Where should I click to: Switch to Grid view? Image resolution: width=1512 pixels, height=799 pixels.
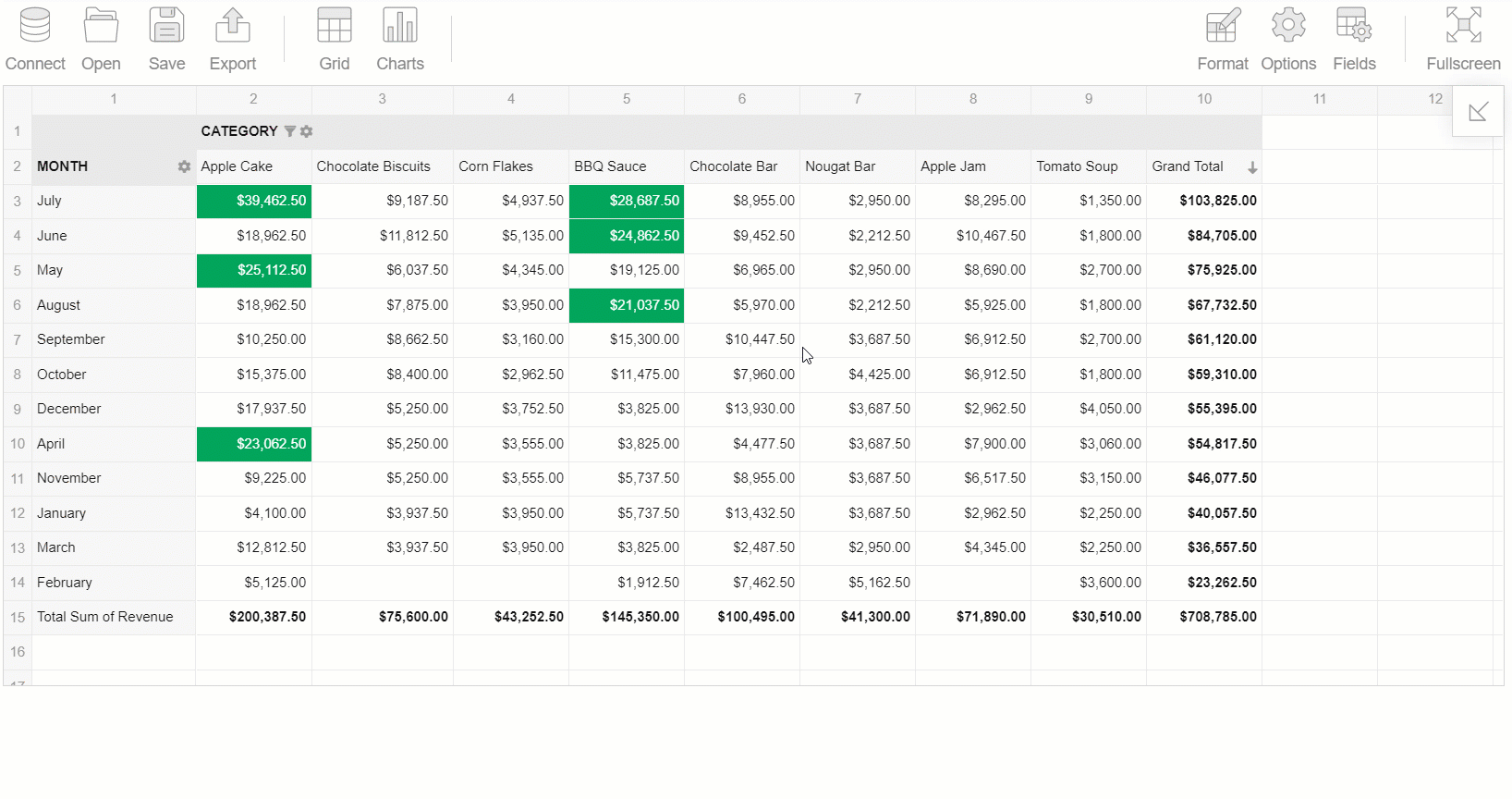(335, 40)
